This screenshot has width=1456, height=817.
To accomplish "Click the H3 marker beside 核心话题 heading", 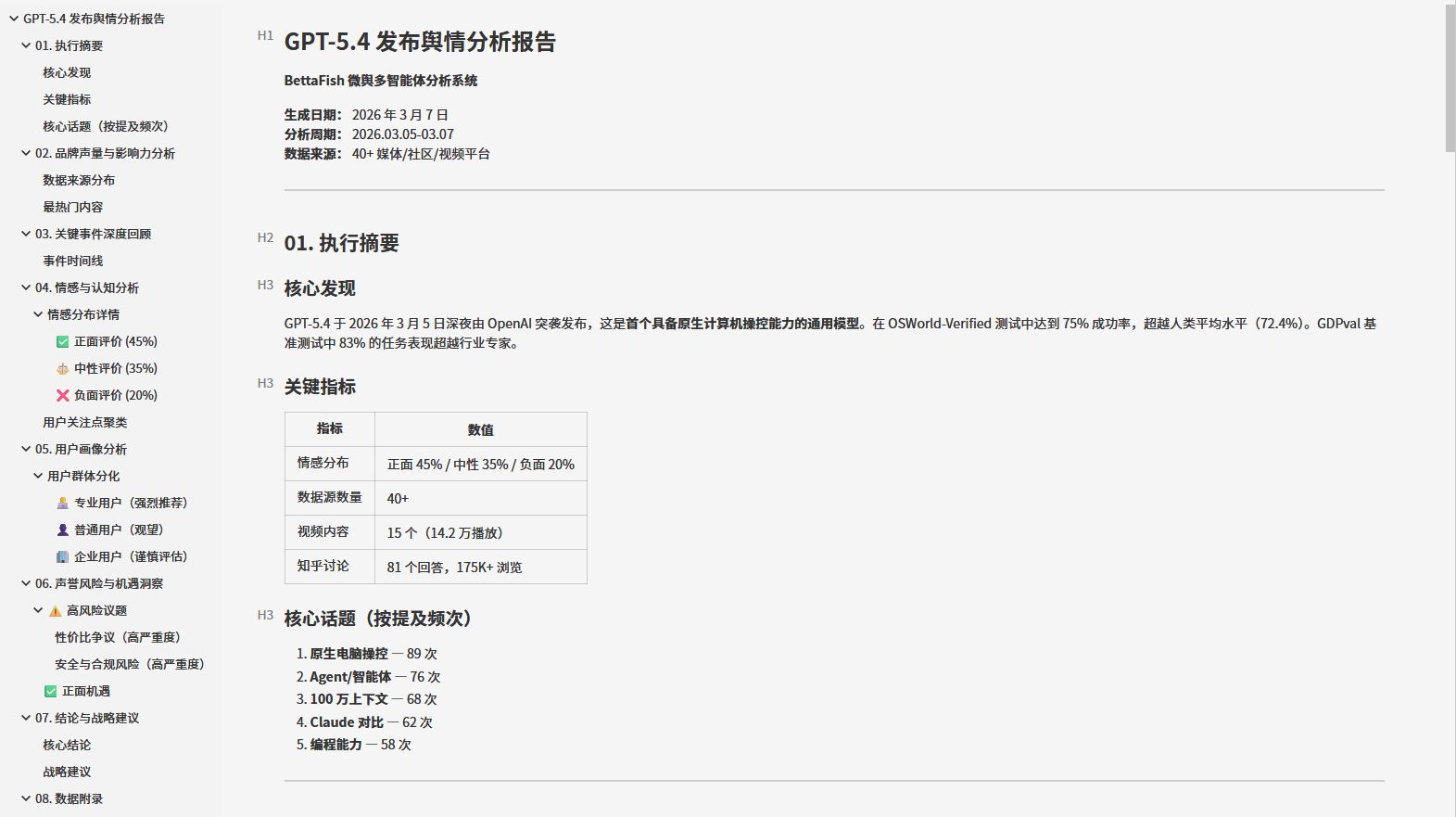I will pyautogui.click(x=265, y=616).
